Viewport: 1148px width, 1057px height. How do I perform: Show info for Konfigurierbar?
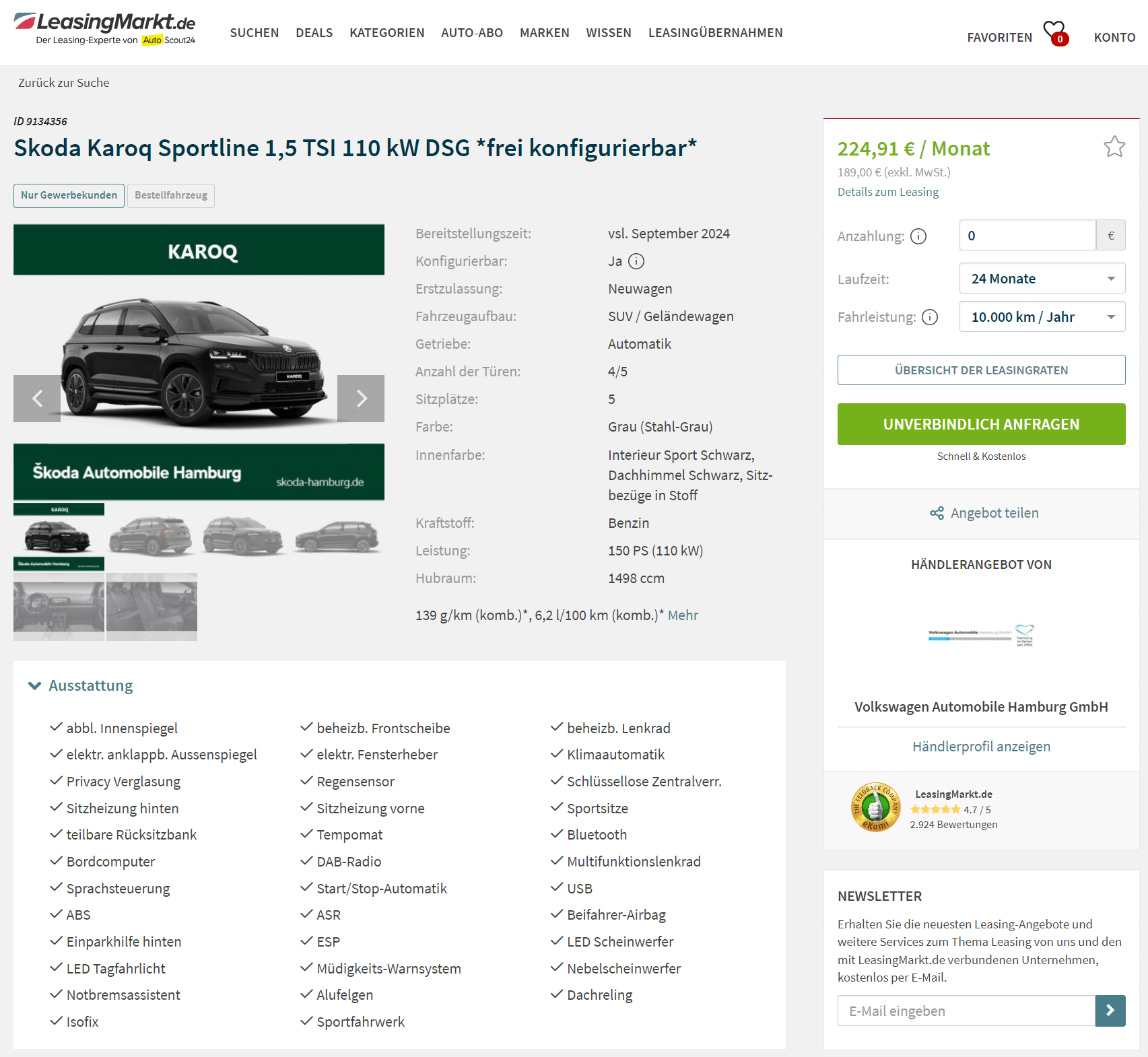pos(636,261)
